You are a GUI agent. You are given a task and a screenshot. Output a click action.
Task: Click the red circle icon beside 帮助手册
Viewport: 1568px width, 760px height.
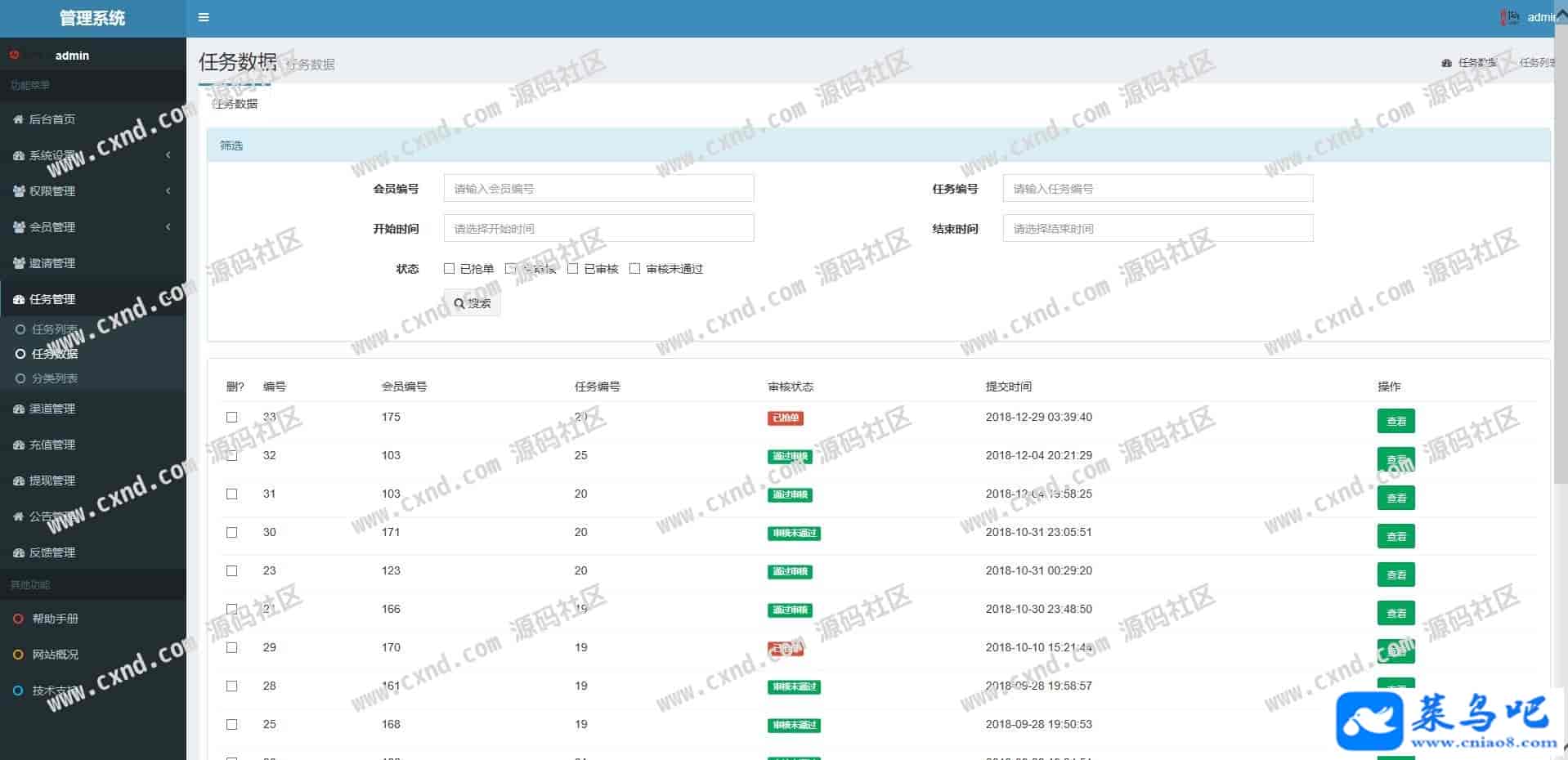[18, 619]
